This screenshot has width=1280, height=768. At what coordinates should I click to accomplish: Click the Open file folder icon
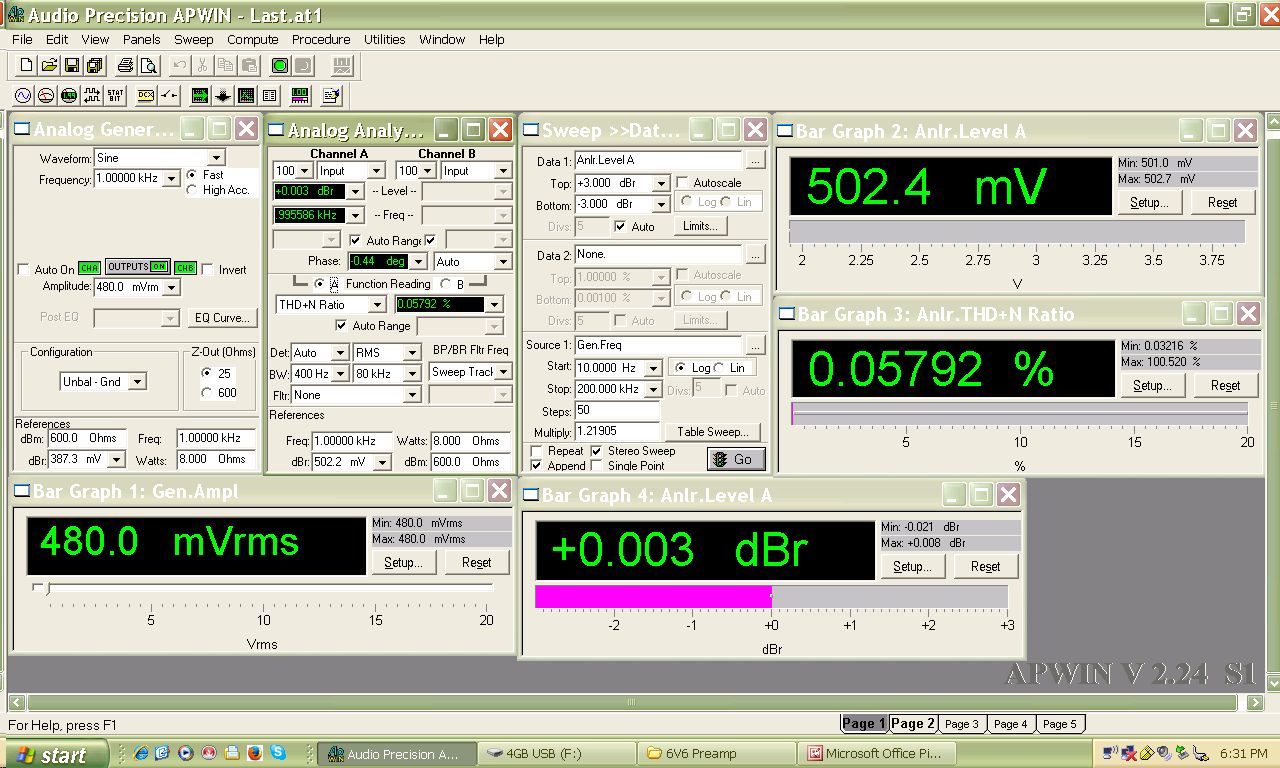[x=49, y=66]
